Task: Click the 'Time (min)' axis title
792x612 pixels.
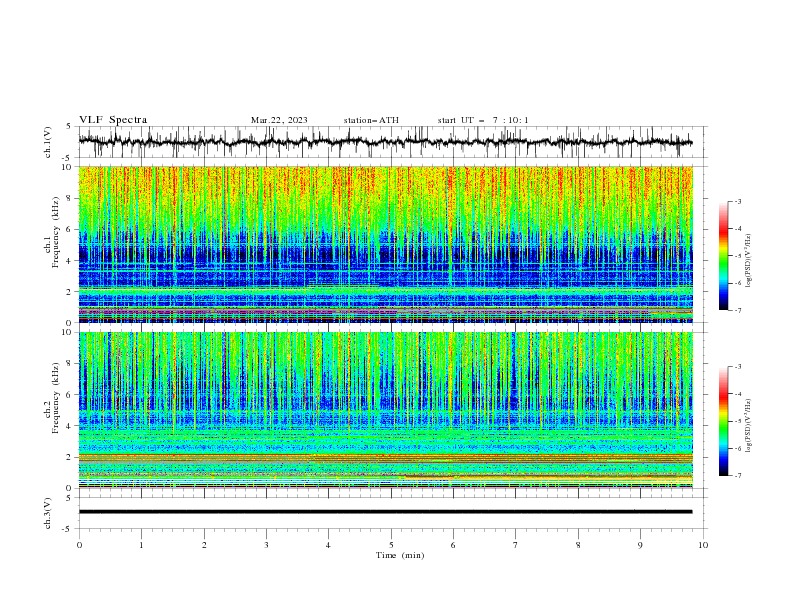Action: tap(400, 555)
